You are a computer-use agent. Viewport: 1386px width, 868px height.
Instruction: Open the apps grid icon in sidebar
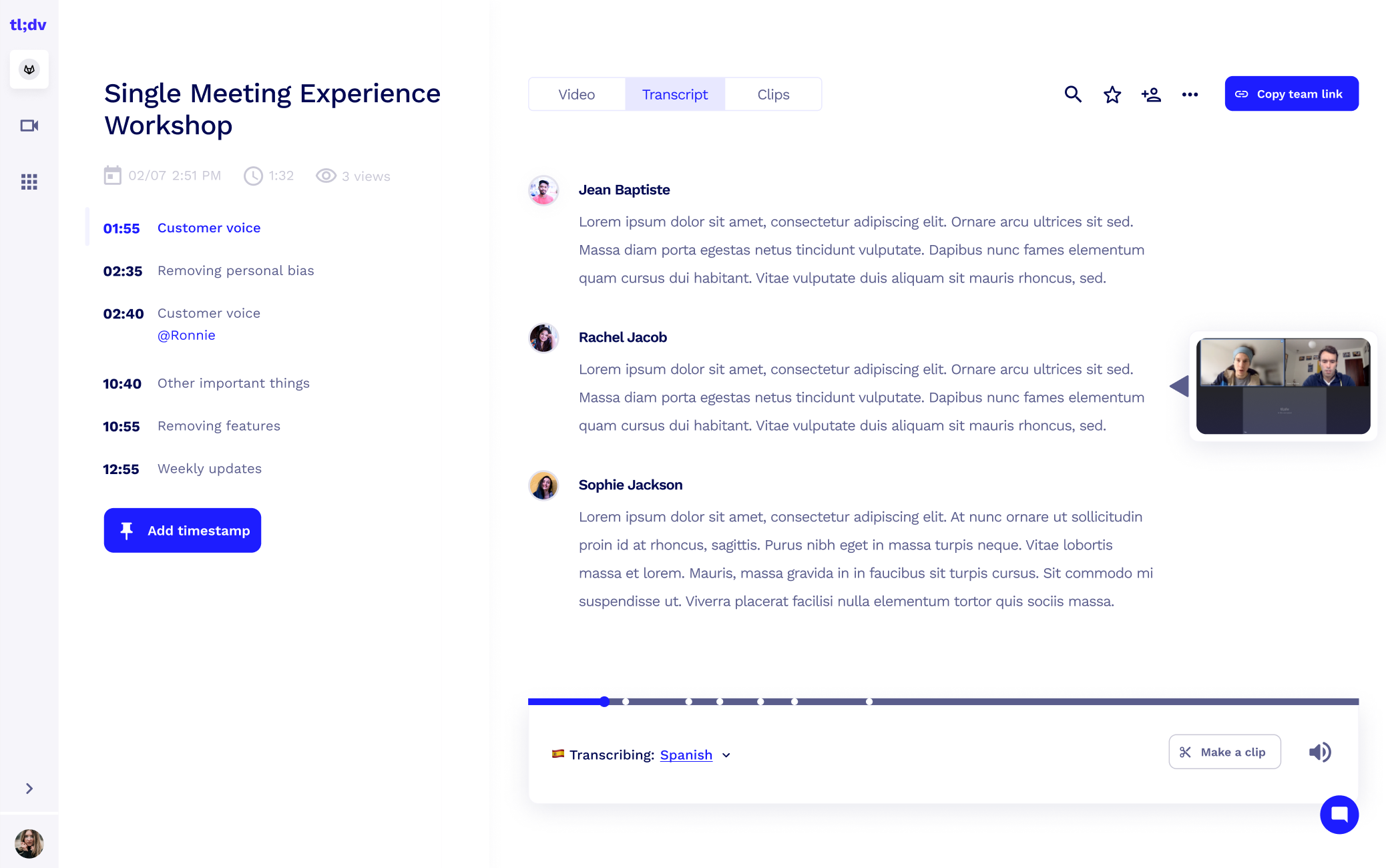point(29,182)
